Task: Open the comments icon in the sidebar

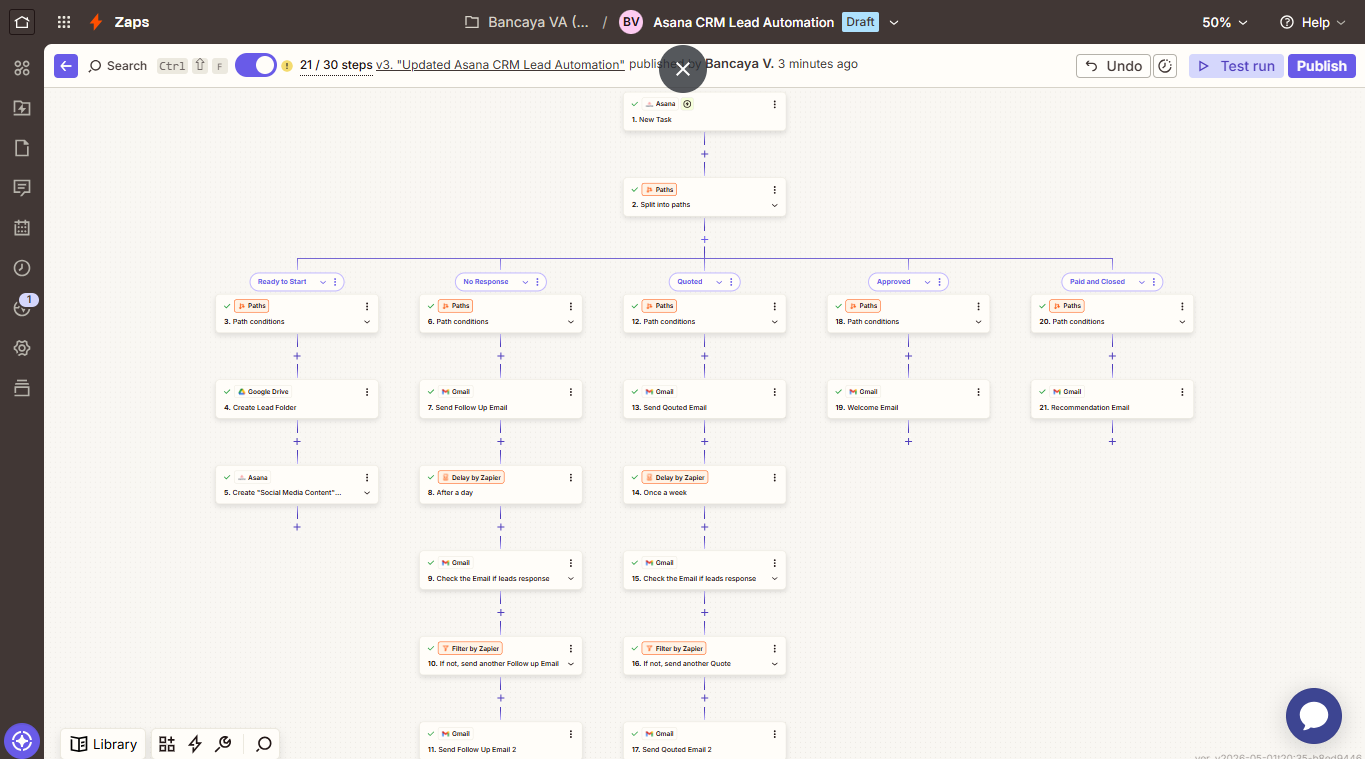Action: point(22,188)
